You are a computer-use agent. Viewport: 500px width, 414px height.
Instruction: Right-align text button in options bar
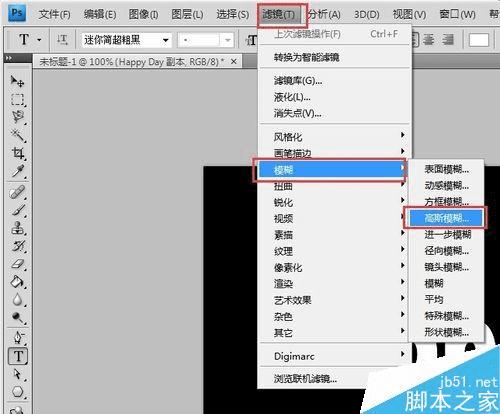[x=448, y=40]
